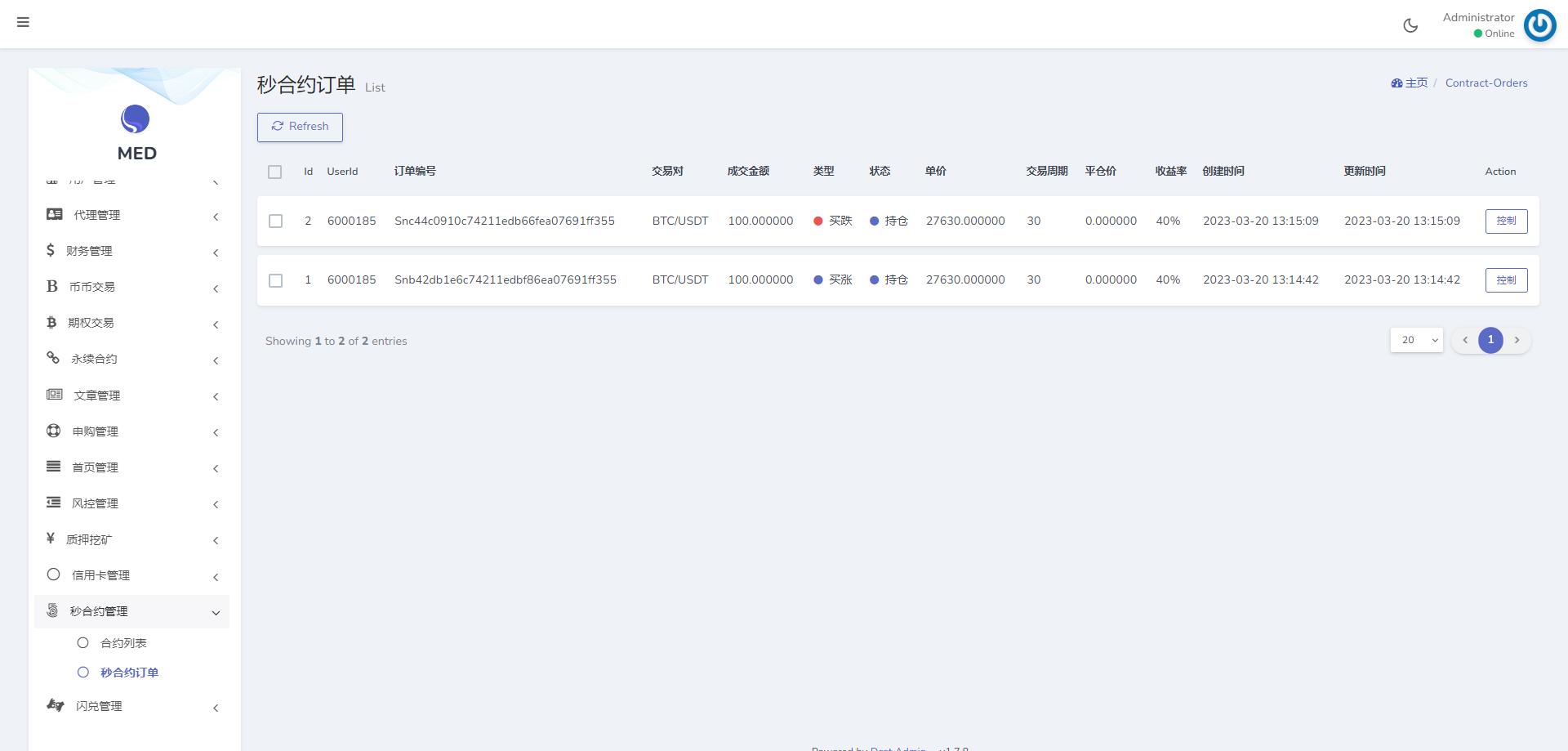Select 秒合约订单 submenu item

(129, 673)
